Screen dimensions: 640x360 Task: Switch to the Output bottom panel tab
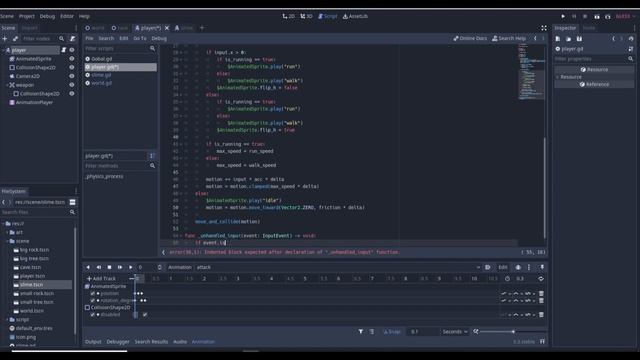click(93, 342)
